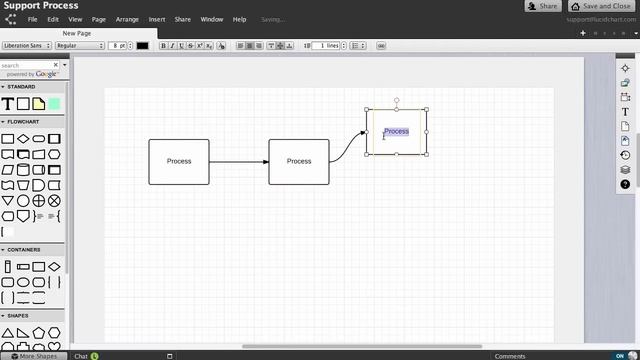Select the New Page tab
The width and height of the screenshot is (640, 360).
77,33
